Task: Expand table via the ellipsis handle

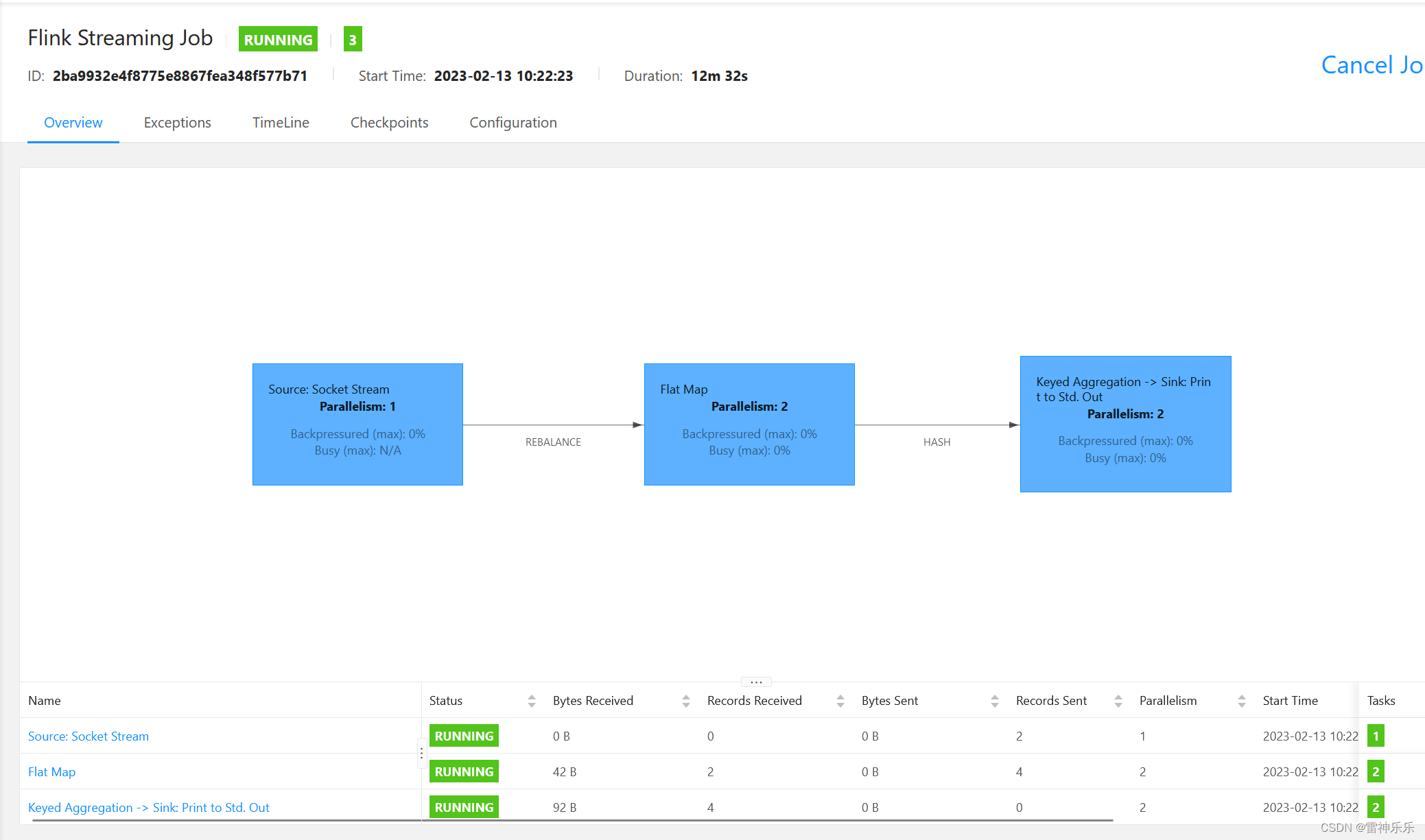Action: pyautogui.click(x=756, y=682)
